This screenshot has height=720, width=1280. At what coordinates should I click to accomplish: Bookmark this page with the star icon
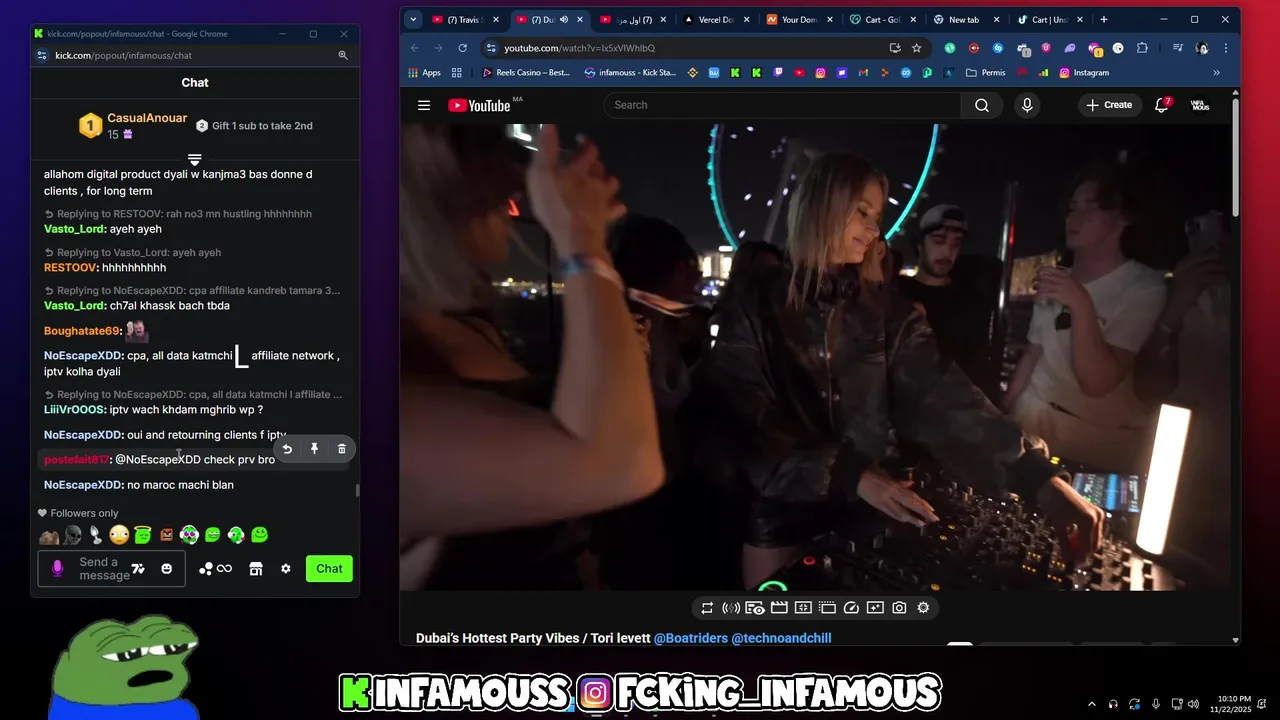(916, 48)
